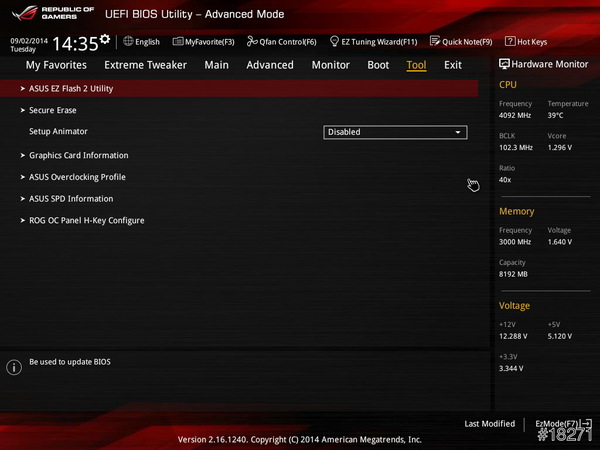Click memory frequency value 3000 MHz
Viewport: 600px width, 450px height.
[x=515, y=242]
